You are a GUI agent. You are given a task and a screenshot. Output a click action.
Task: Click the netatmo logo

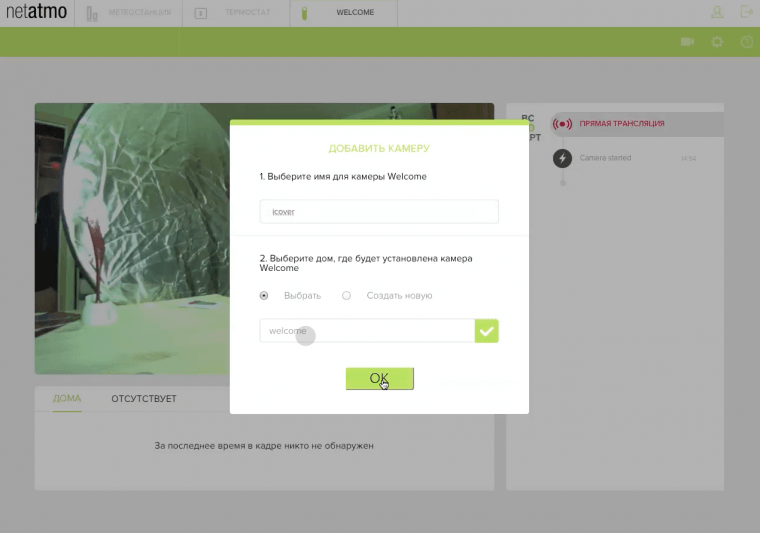pos(36,12)
